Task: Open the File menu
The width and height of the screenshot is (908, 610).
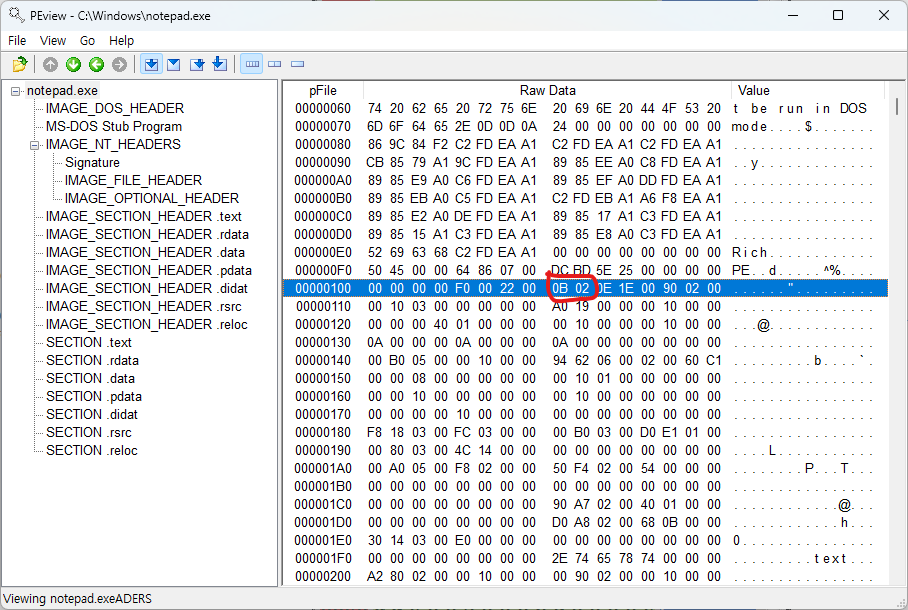Action: (x=17, y=41)
